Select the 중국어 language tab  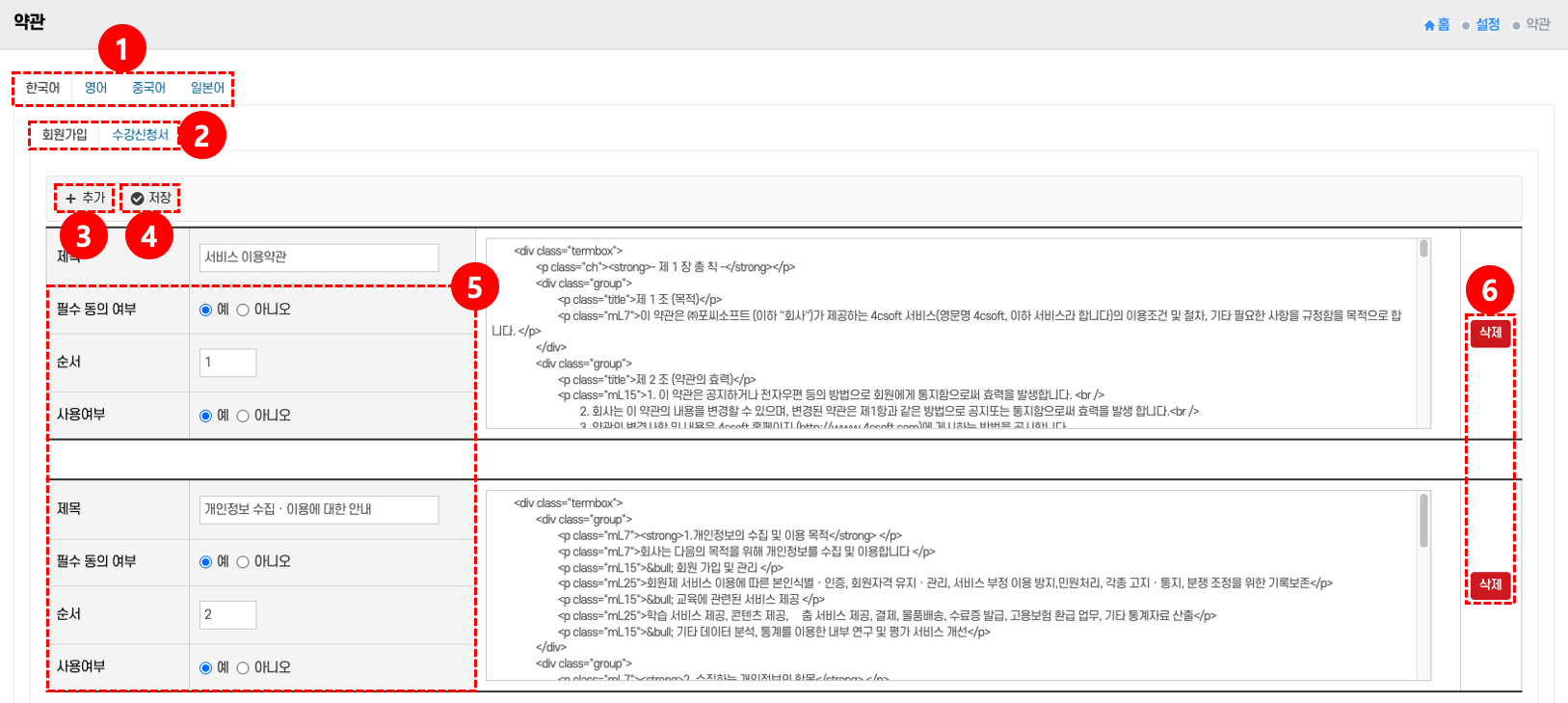(148, 88)
